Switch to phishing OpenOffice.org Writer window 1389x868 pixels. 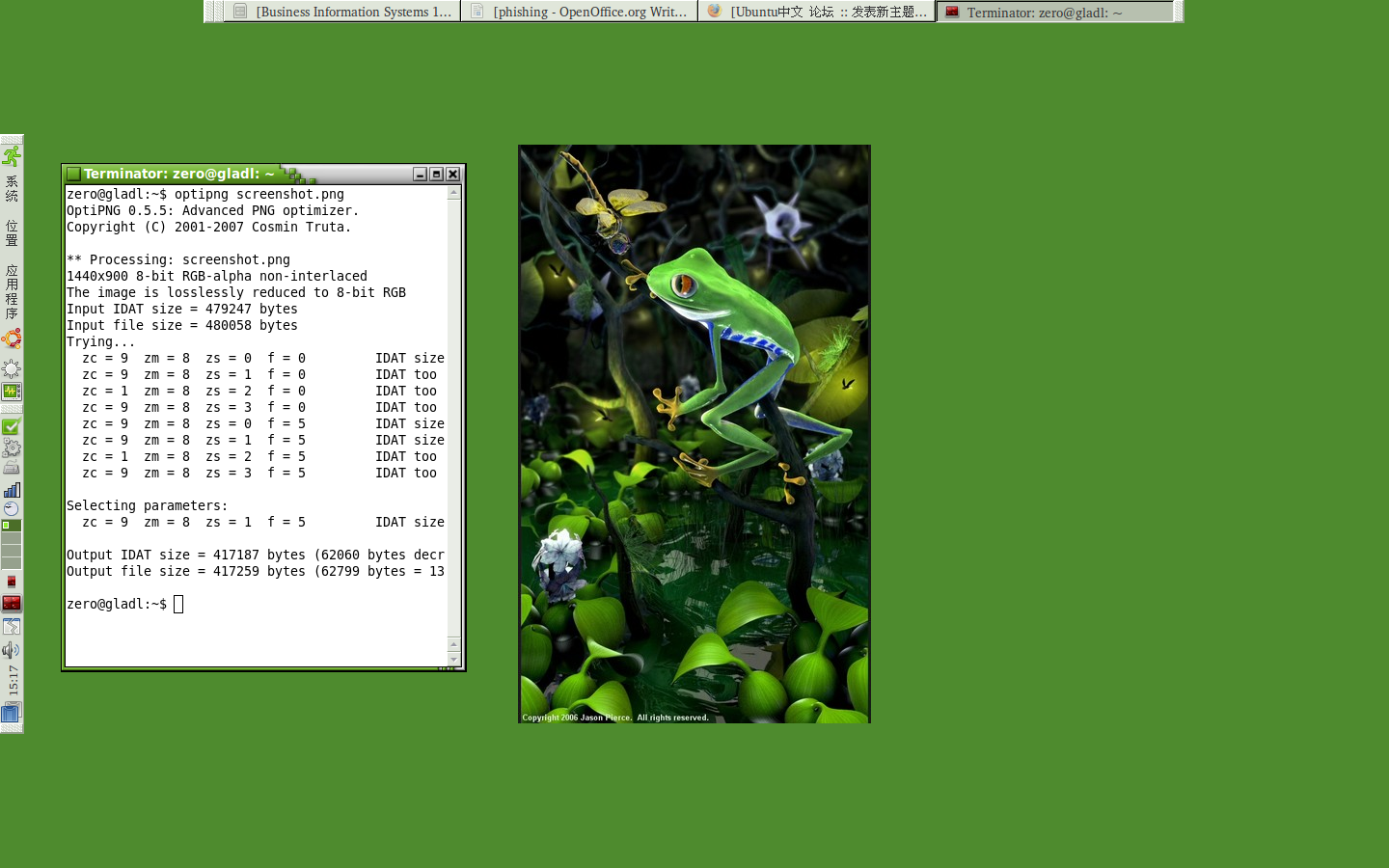(579, 12)
